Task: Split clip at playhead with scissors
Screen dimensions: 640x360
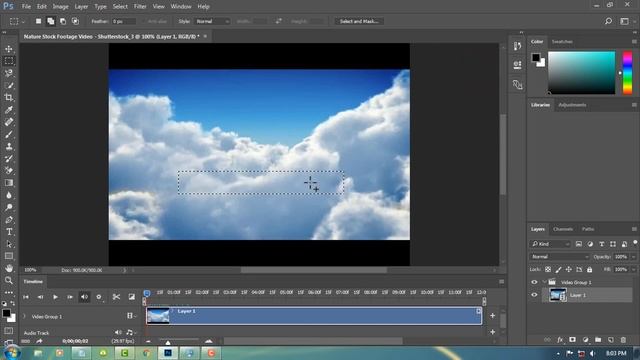Action: point(116,297)
